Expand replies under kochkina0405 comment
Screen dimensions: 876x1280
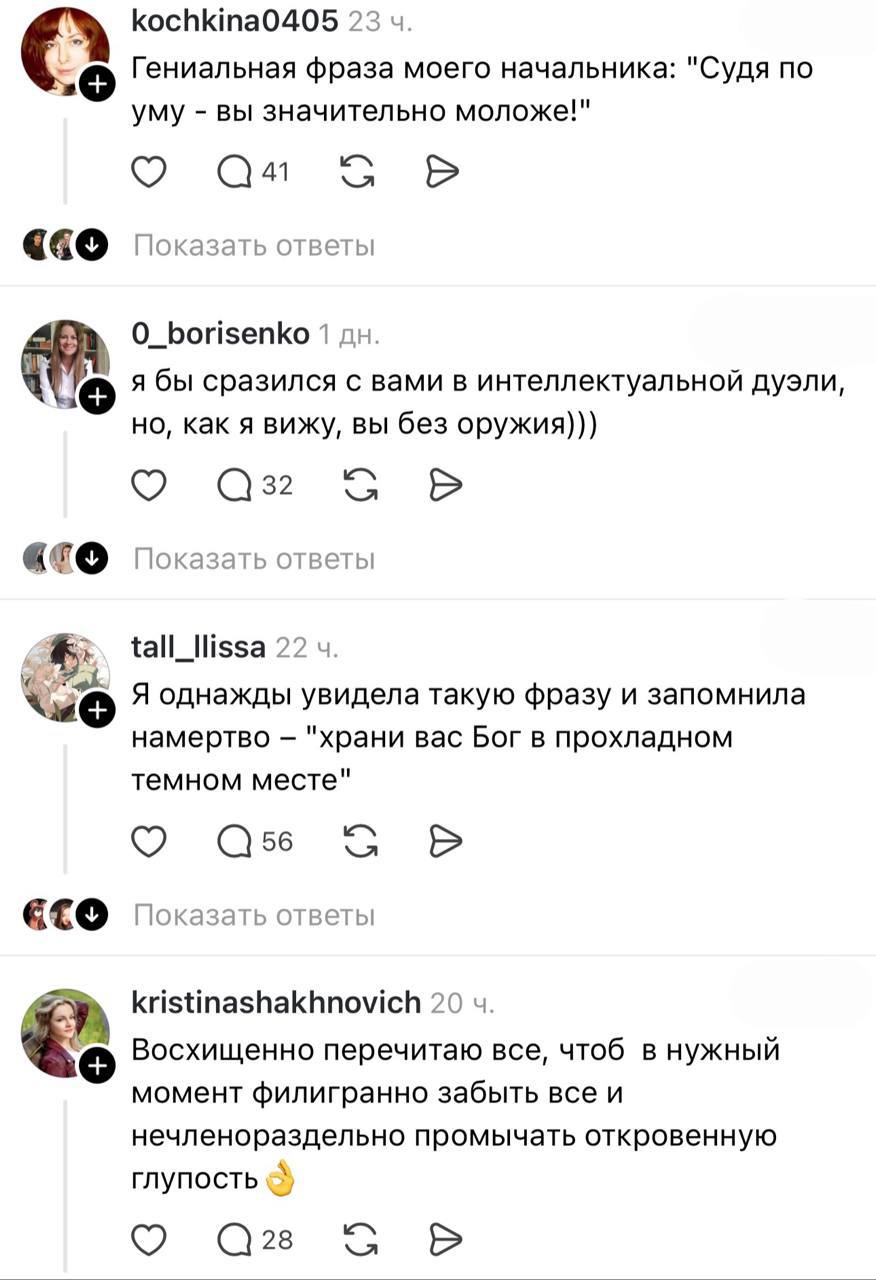tap(254, 245)
